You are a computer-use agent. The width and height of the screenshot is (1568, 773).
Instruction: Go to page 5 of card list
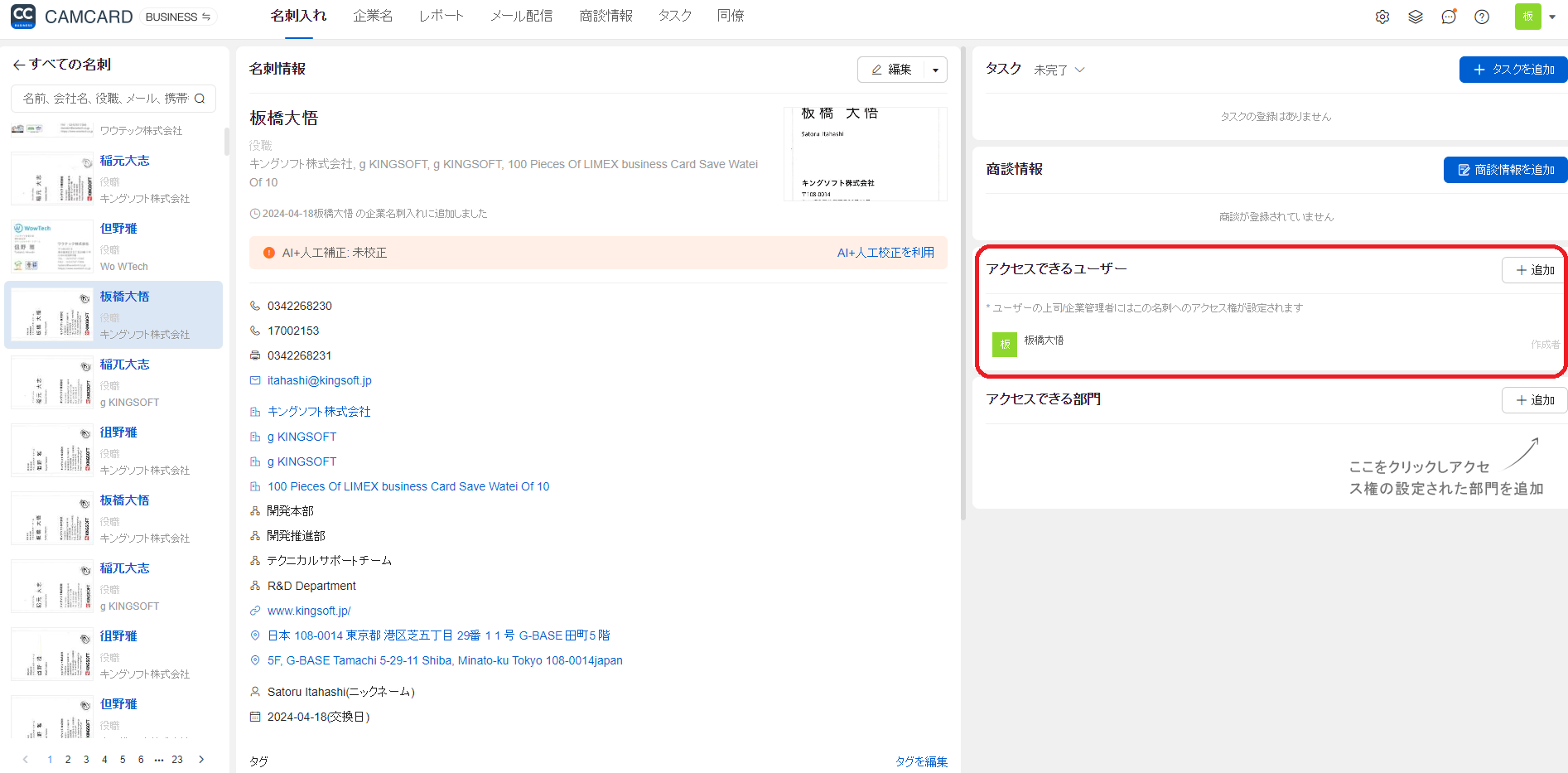(123, 760)
